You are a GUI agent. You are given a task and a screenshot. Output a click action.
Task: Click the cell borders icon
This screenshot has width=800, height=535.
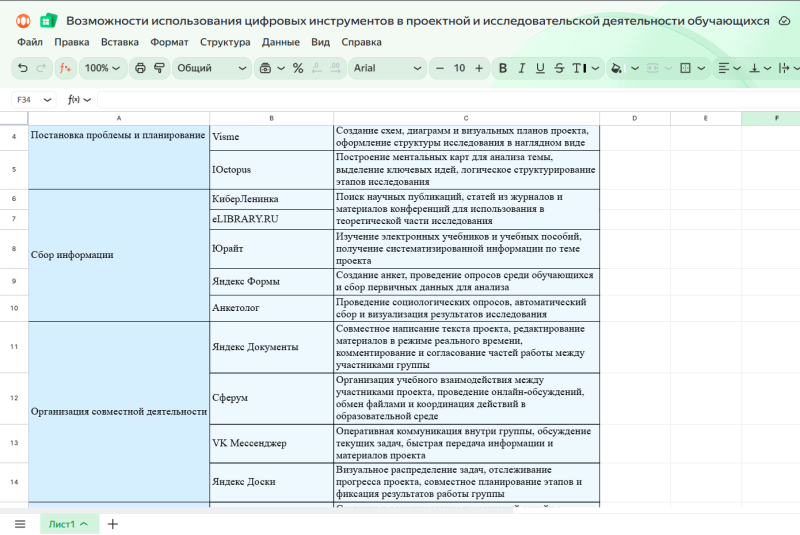[685, 68]
